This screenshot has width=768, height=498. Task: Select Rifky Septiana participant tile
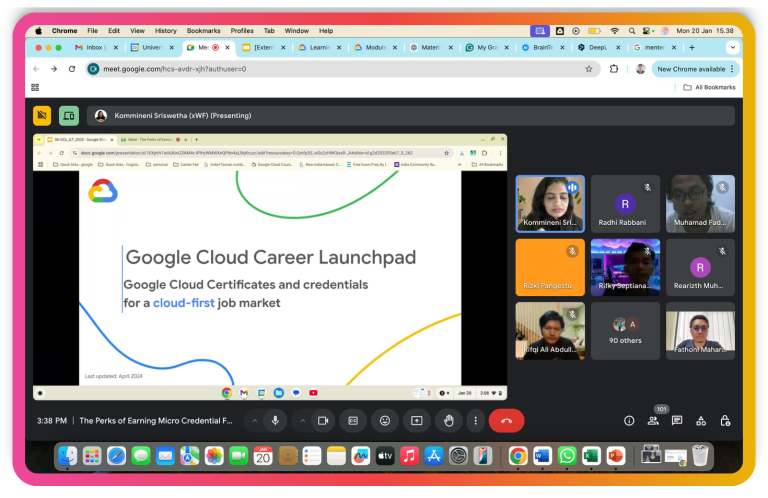click(x=625, y=267)
